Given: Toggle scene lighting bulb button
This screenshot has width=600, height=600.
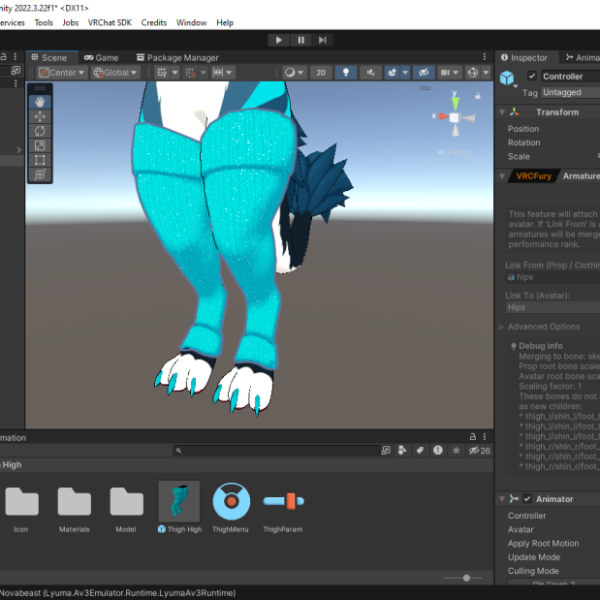Looking at the screenshot, I should click(346, 72).
